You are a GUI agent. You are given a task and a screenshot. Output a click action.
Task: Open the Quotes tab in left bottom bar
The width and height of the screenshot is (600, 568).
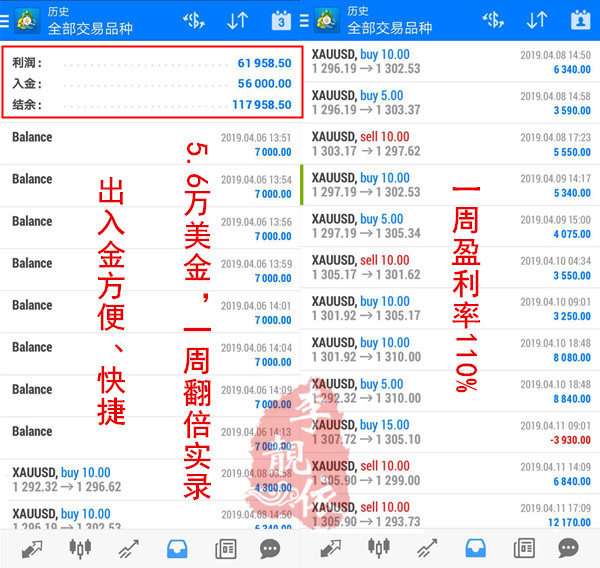[30, 548]
